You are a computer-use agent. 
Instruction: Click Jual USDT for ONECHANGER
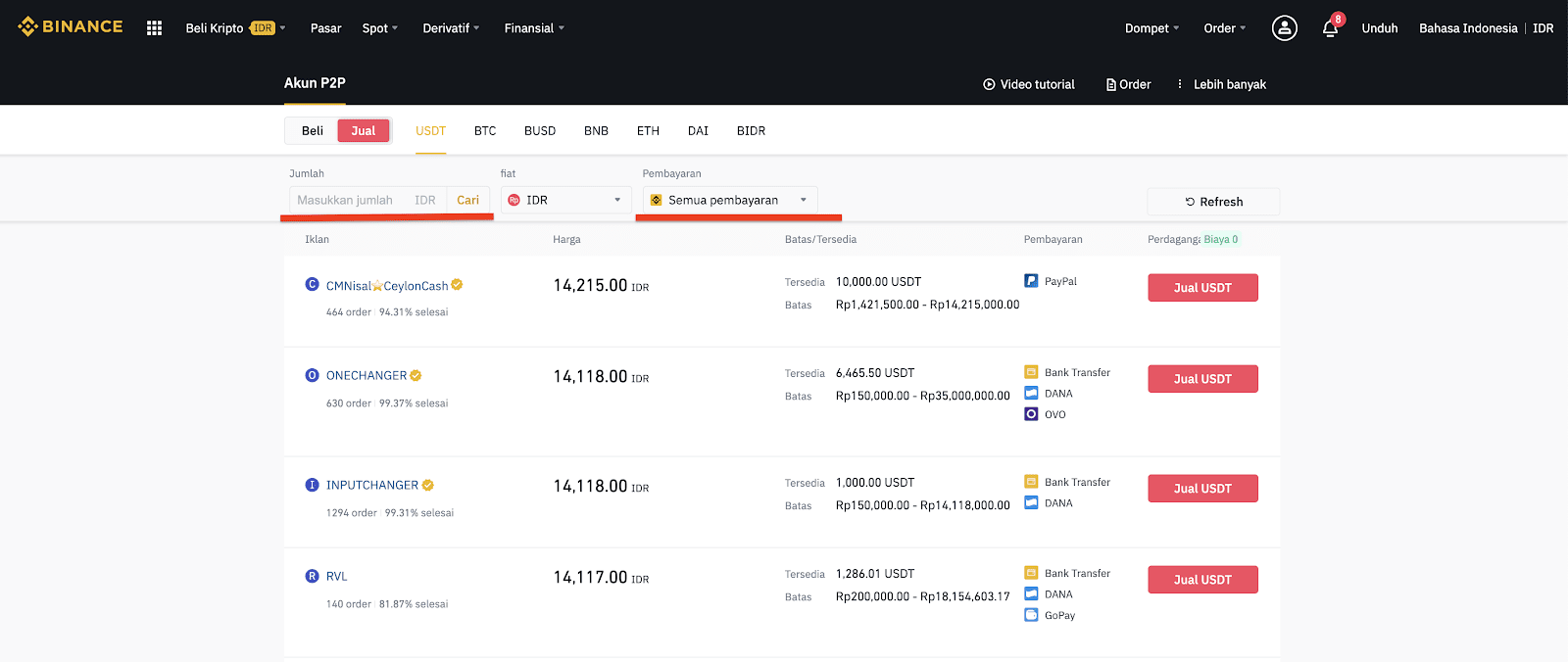(x=1202, y=379)
